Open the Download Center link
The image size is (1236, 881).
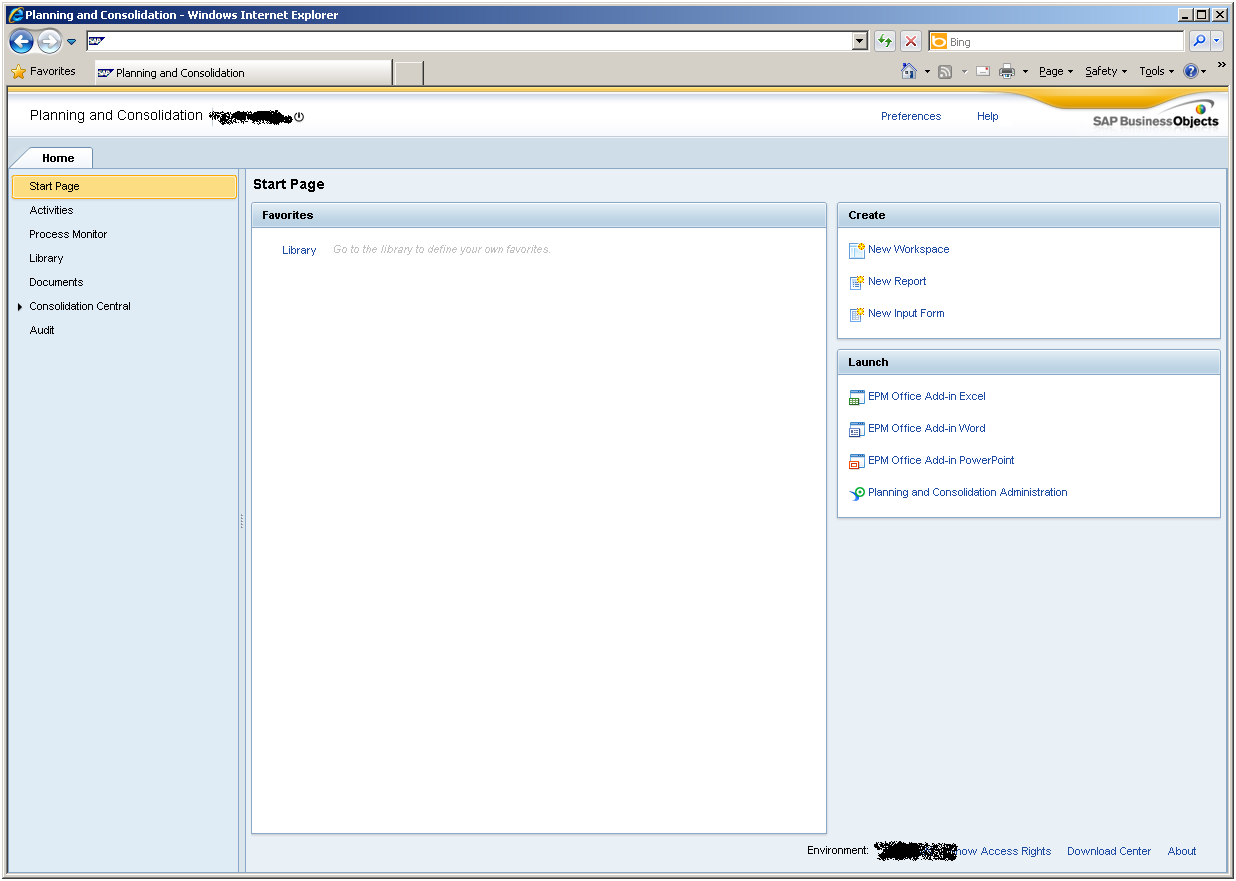click(x=1109, y=852)
